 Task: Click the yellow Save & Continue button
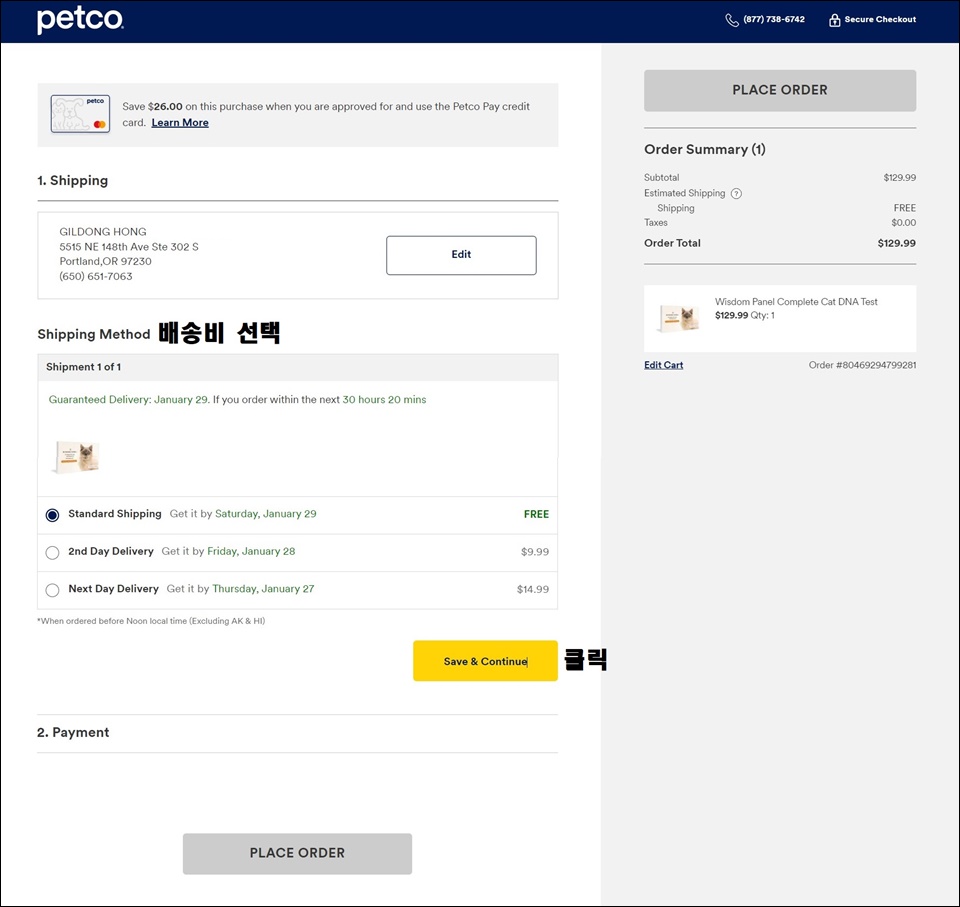[486, 661]
